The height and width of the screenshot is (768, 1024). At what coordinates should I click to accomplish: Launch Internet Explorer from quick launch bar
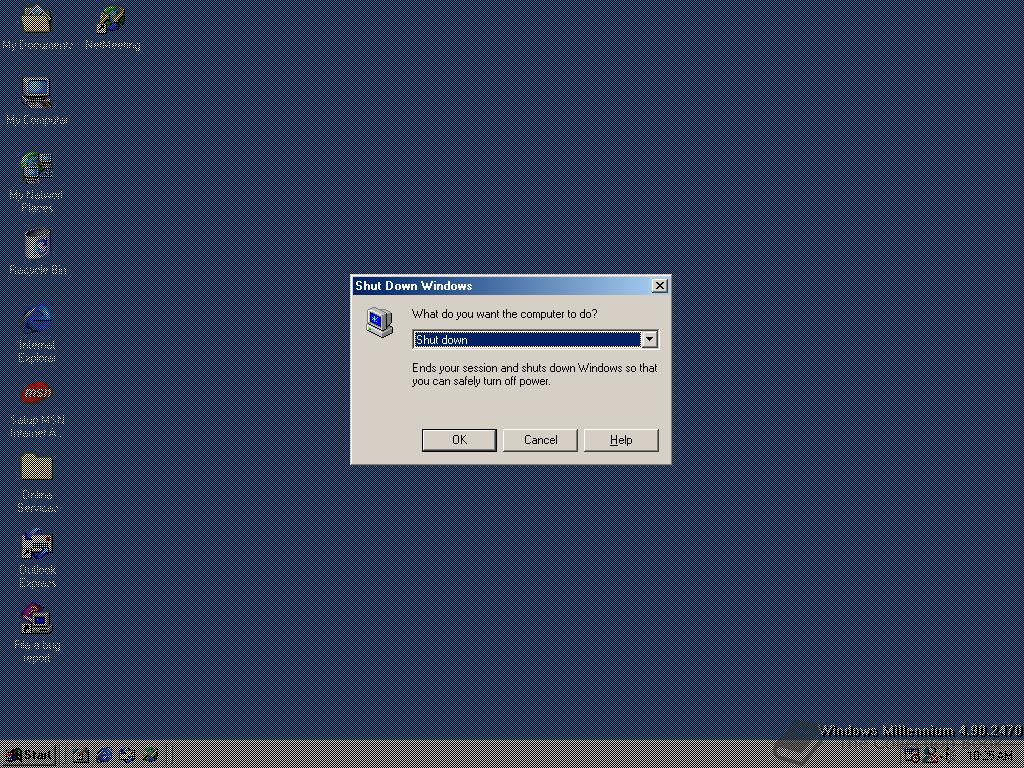click(104, 756)
